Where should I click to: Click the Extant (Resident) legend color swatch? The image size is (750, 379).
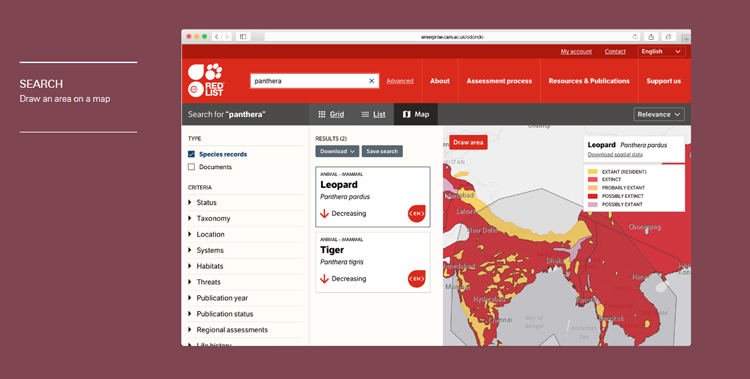(x=593, y=171)
